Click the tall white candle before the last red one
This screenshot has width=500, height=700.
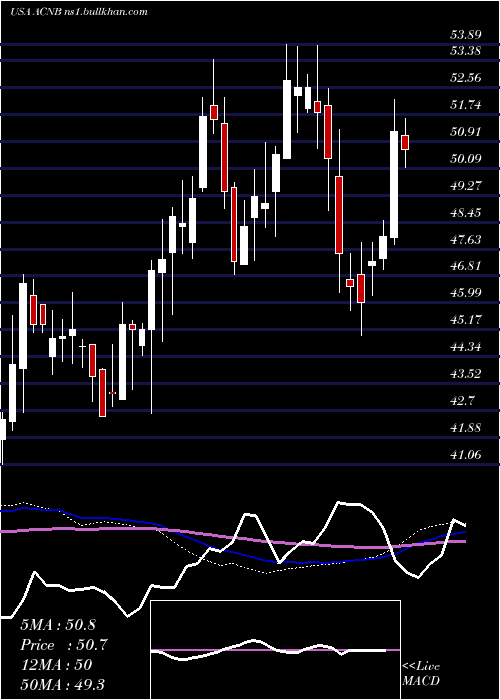tap(394, 184)
